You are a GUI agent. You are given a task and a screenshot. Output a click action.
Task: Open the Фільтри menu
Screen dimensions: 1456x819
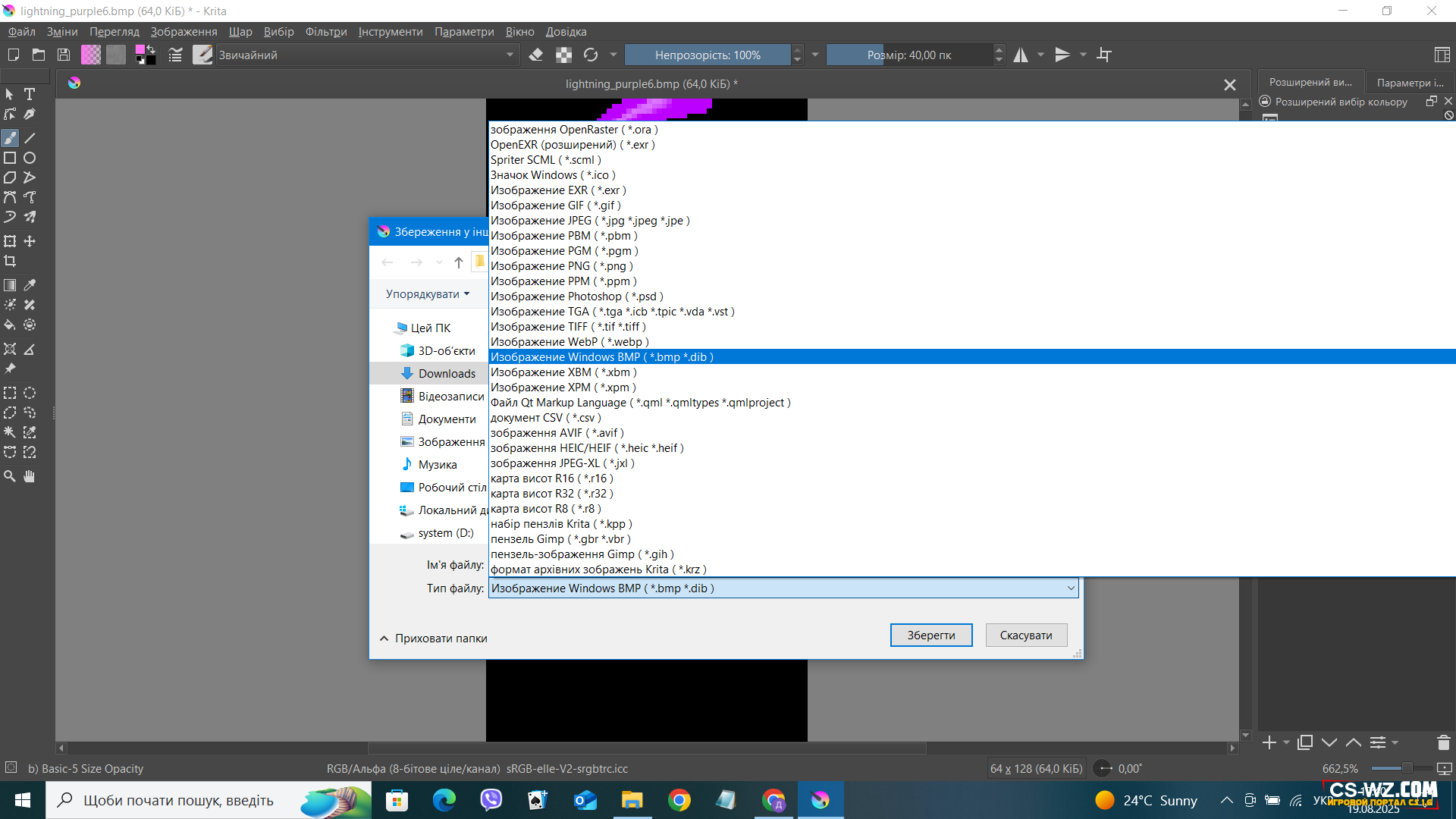[326, 32]
